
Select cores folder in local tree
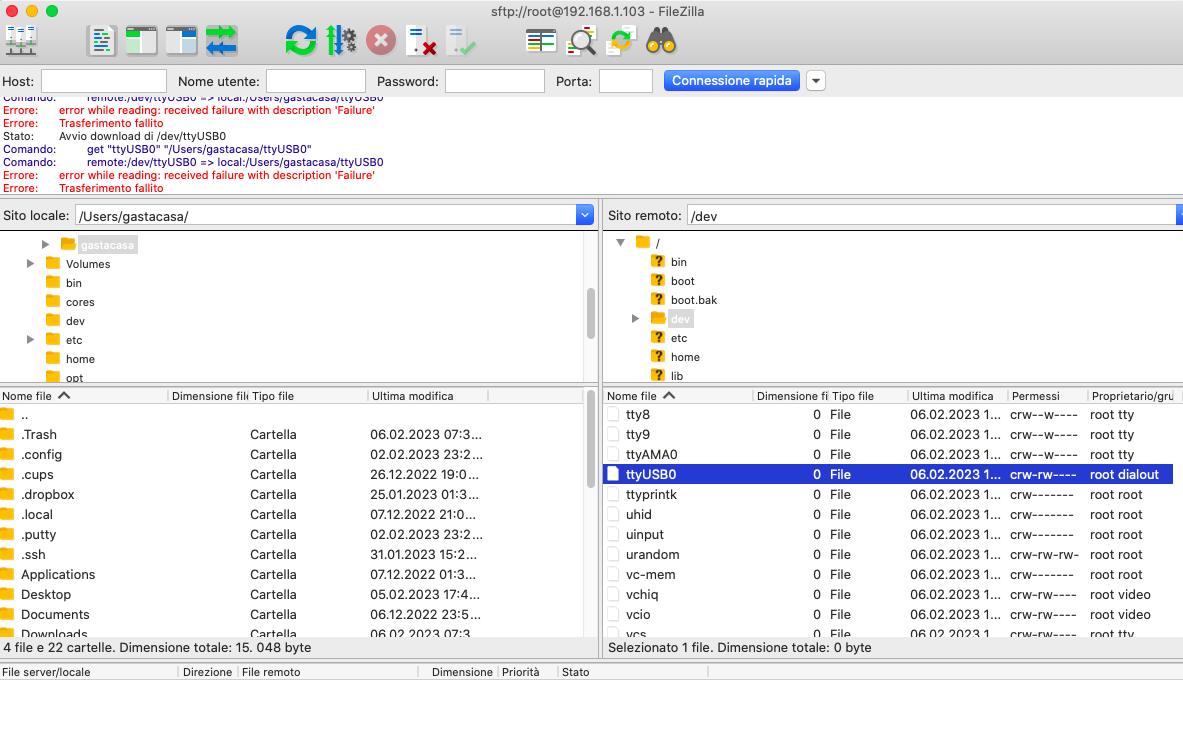[x=80, y=302]
